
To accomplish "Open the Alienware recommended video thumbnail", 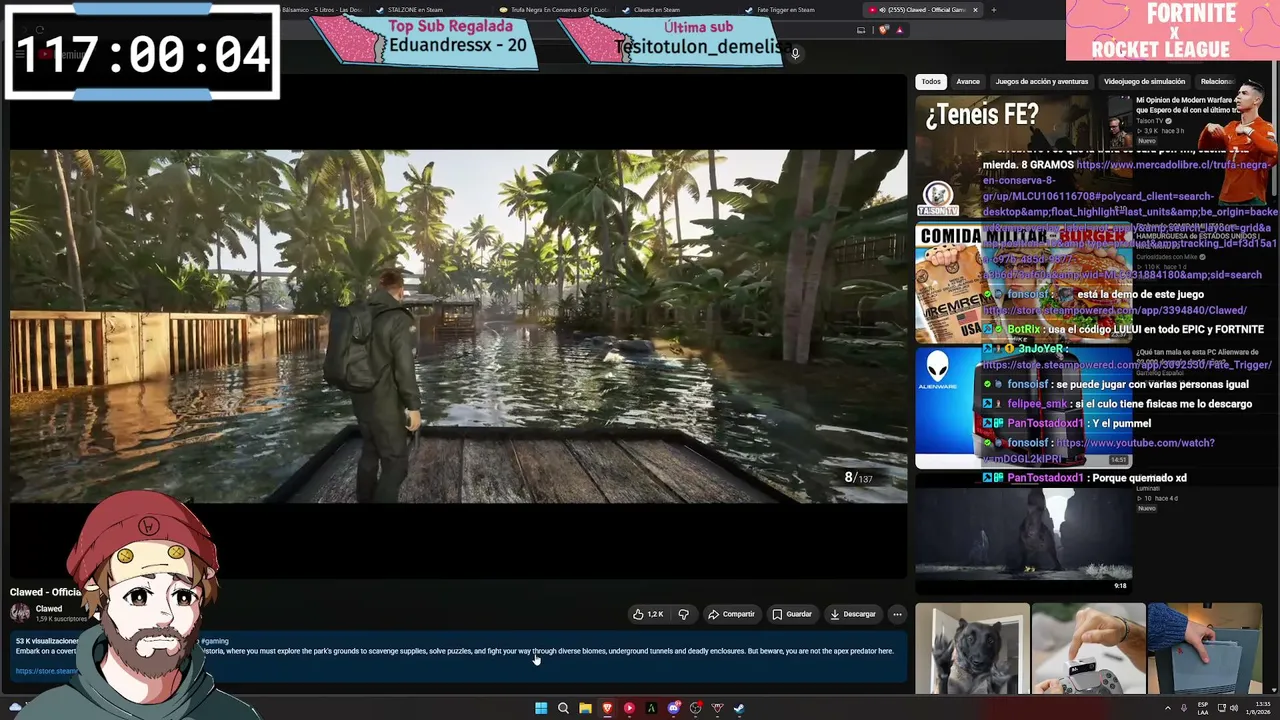I will click(x=1023, y=408).
